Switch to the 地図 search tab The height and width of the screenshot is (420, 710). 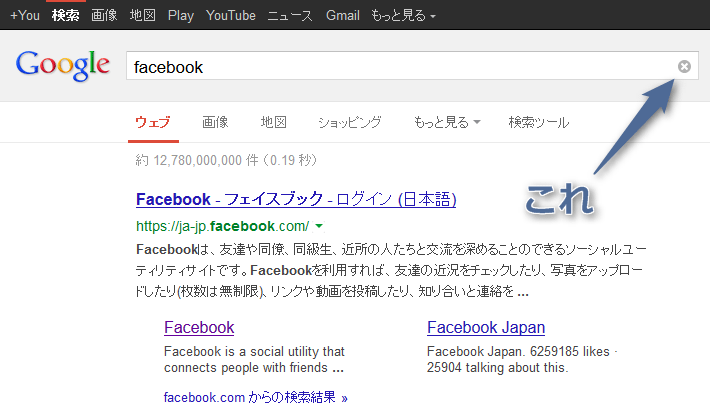point(273,122)
